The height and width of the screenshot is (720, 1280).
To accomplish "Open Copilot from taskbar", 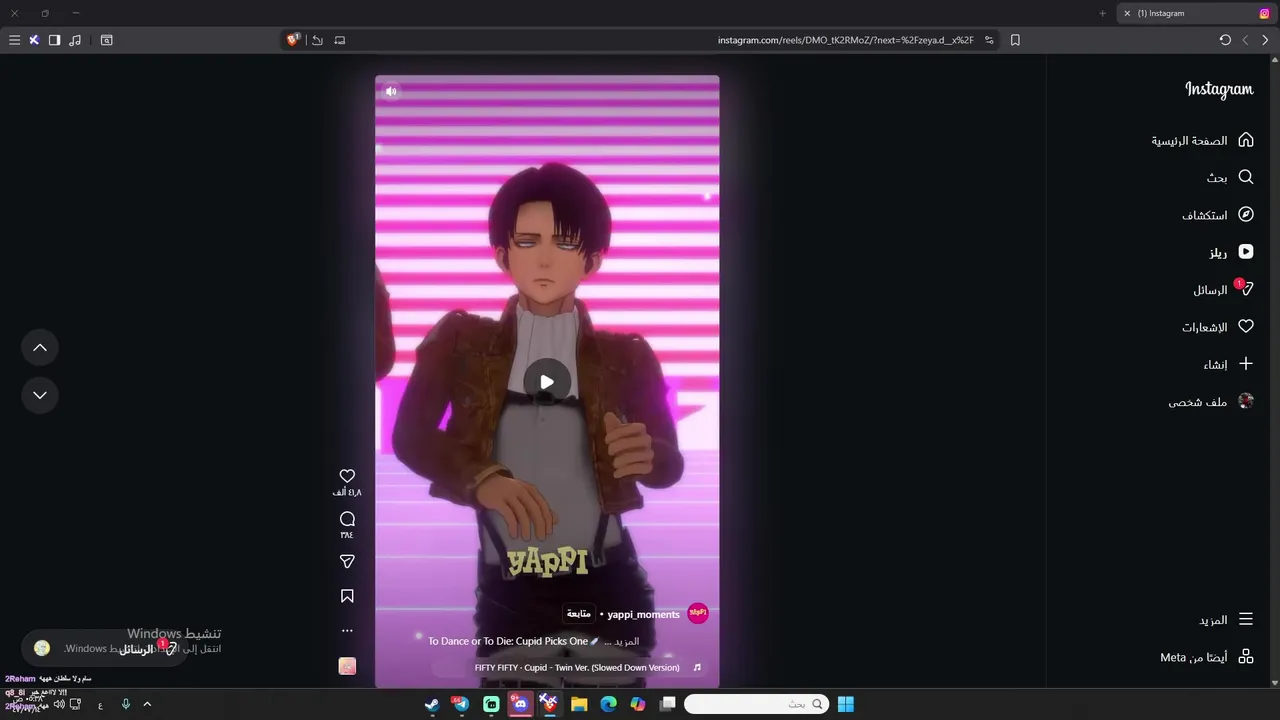I will coord(638,704).
